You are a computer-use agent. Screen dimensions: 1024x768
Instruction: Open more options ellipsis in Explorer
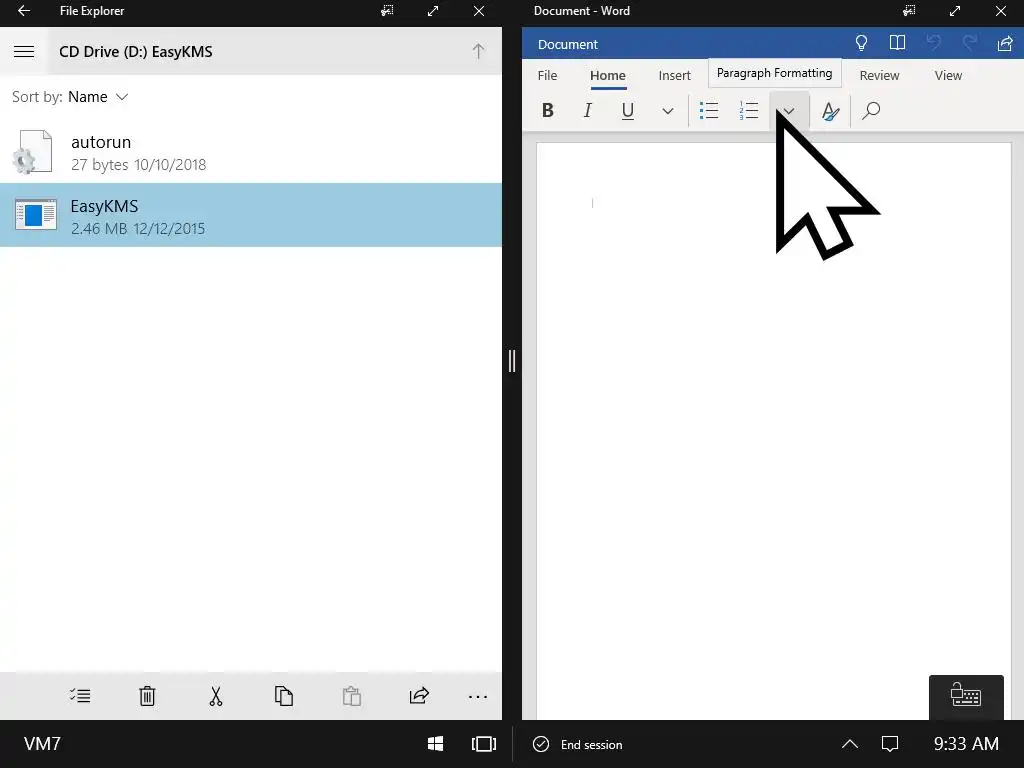click(478, 697)
